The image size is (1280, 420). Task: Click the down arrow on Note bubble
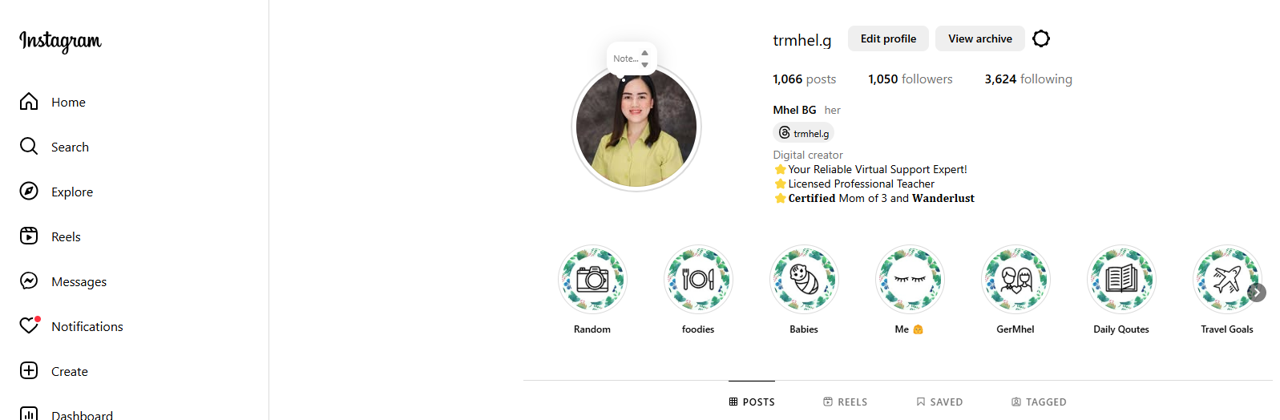(645, 65)
